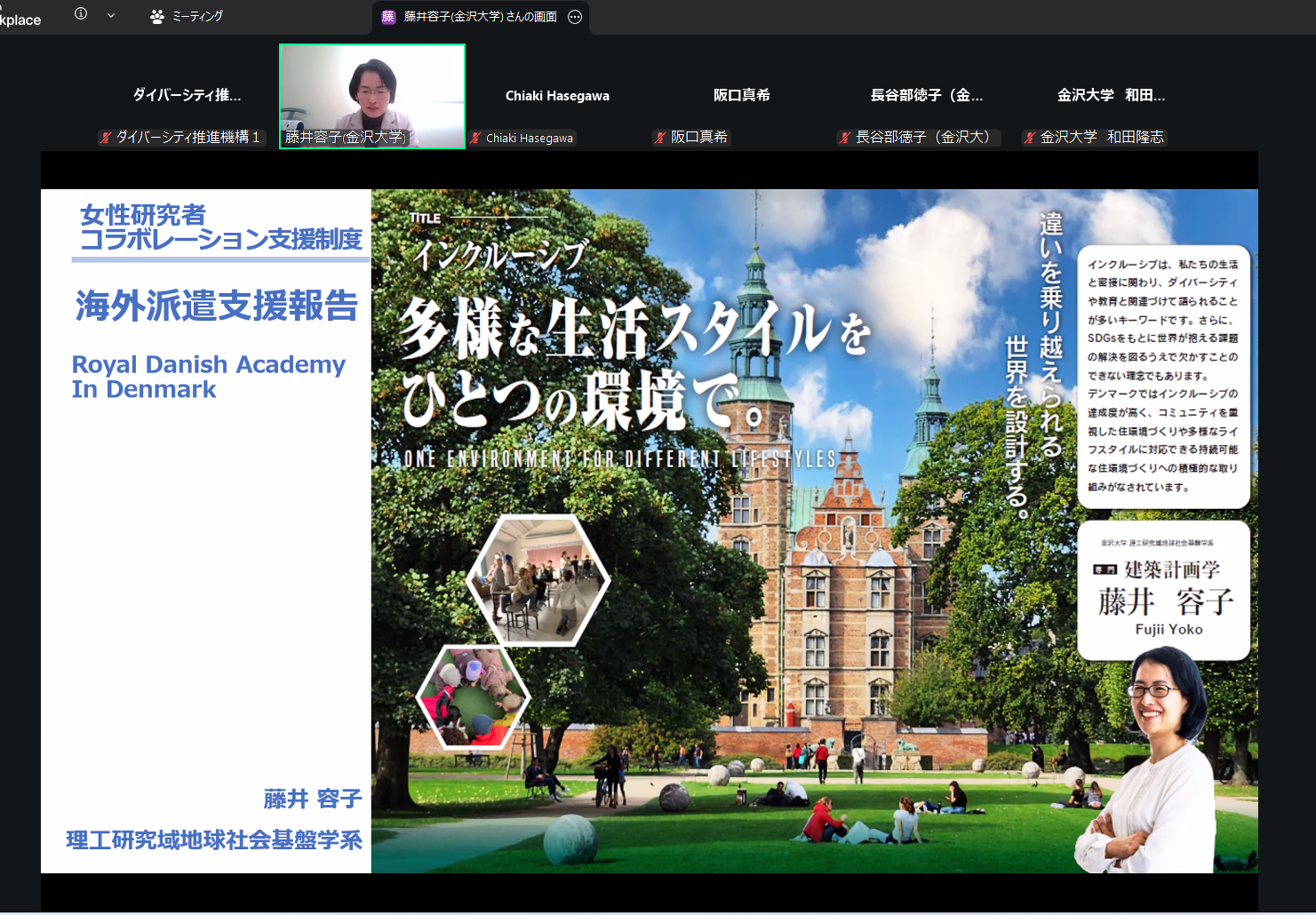This screenshot has height=915, width=1316.
Task: Select the 藤井容子 shared screen tab
Action: click(x=480, y=17)
